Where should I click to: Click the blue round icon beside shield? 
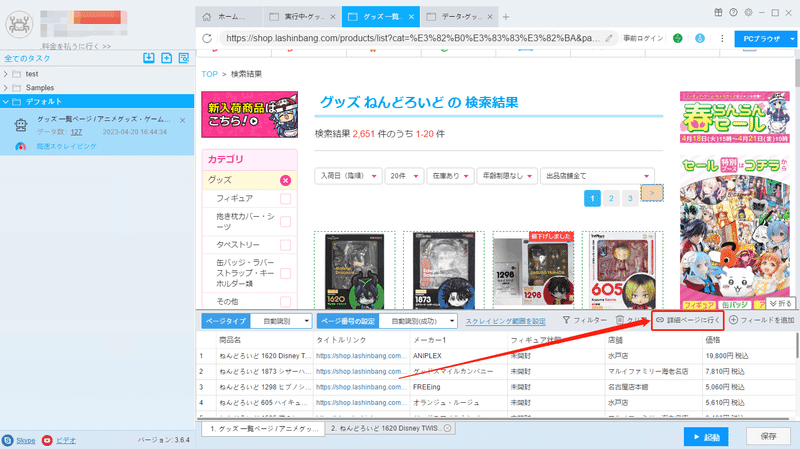(x=700, y=38)
